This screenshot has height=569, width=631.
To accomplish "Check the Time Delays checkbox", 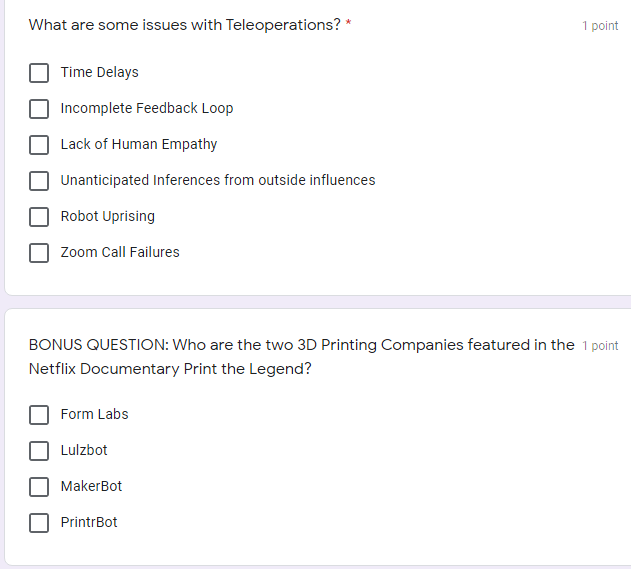I will [39, 73].
